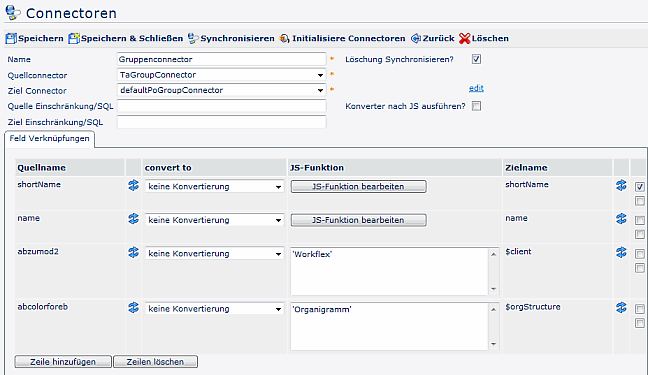Click the Initialisiere Connectoren icon
This screenshot has width=648, height=375.
(284, 38)
